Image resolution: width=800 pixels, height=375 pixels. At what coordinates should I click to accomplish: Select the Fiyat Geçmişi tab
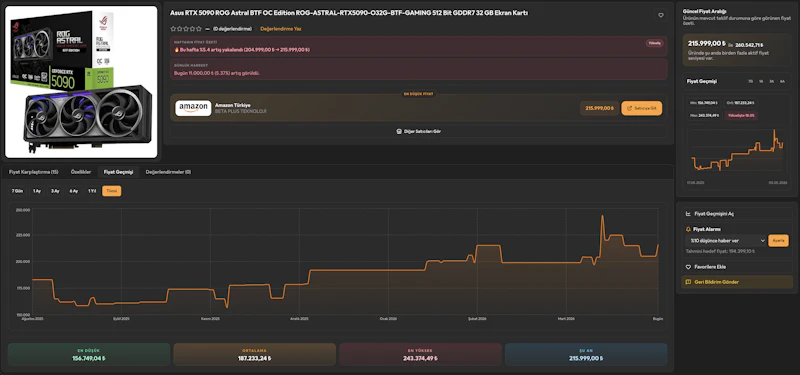[118, 172]
